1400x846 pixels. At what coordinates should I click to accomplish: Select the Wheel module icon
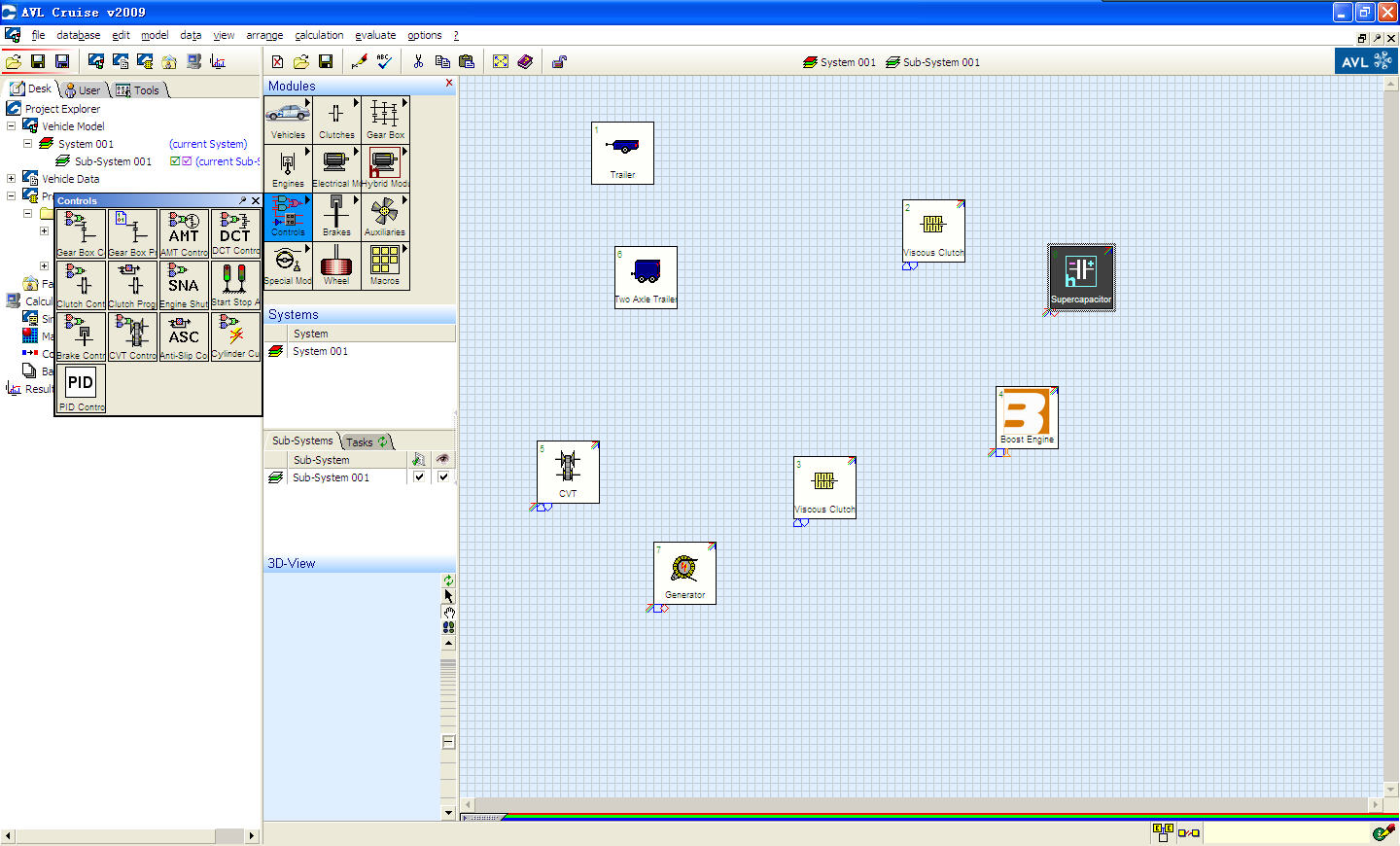pyautogui.click(x=336, y=265)
